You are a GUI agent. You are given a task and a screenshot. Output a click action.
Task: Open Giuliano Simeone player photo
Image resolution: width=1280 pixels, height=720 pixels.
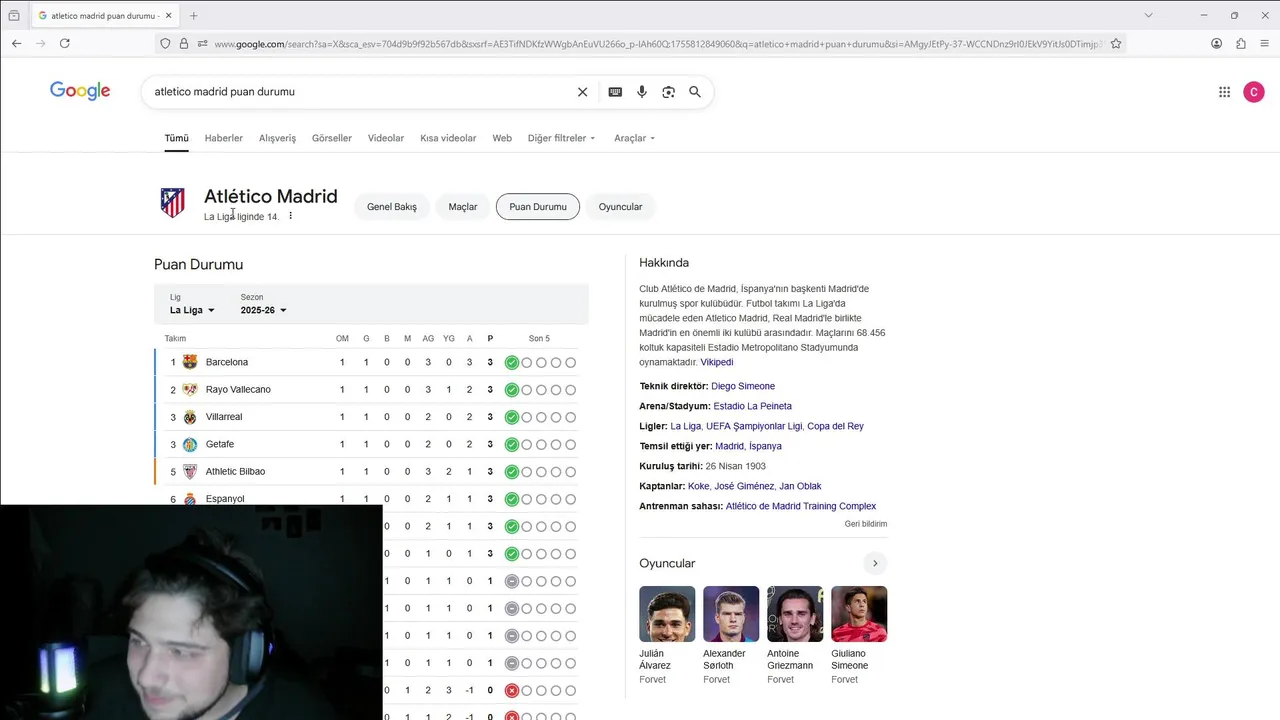tap(859, 614)
